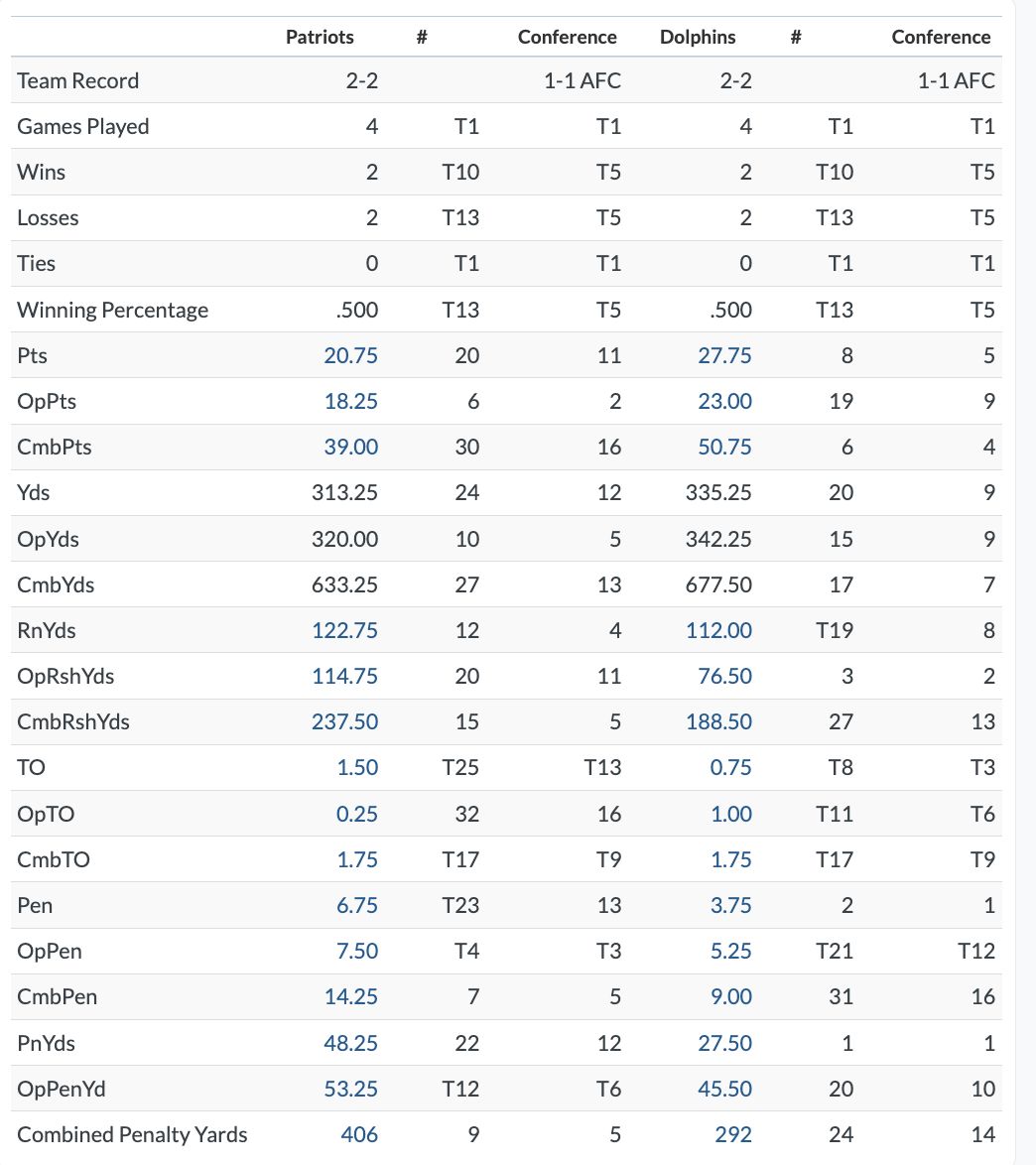Screen dimensions: 1036x1165
Task: Select Dolphins RnYds value 112.00
Action: (x=718, y=630)
